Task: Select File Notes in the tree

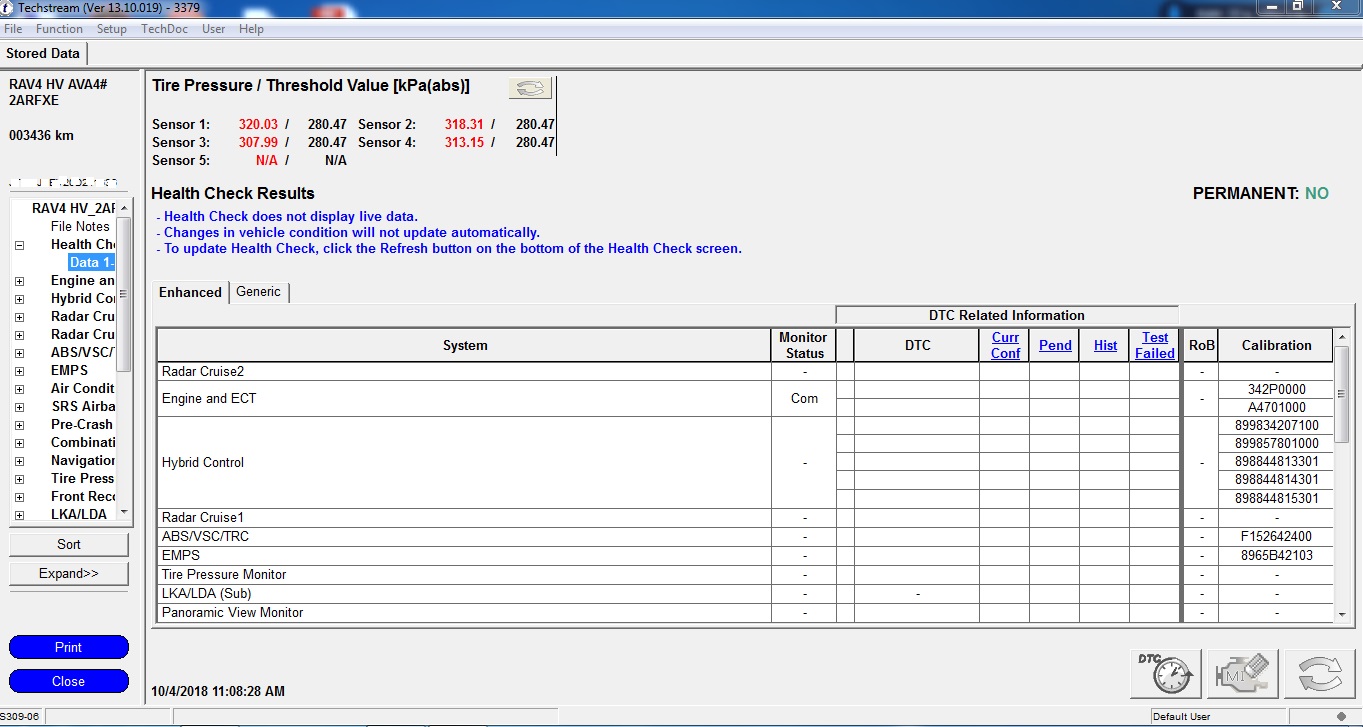Action: coord(80,227)
